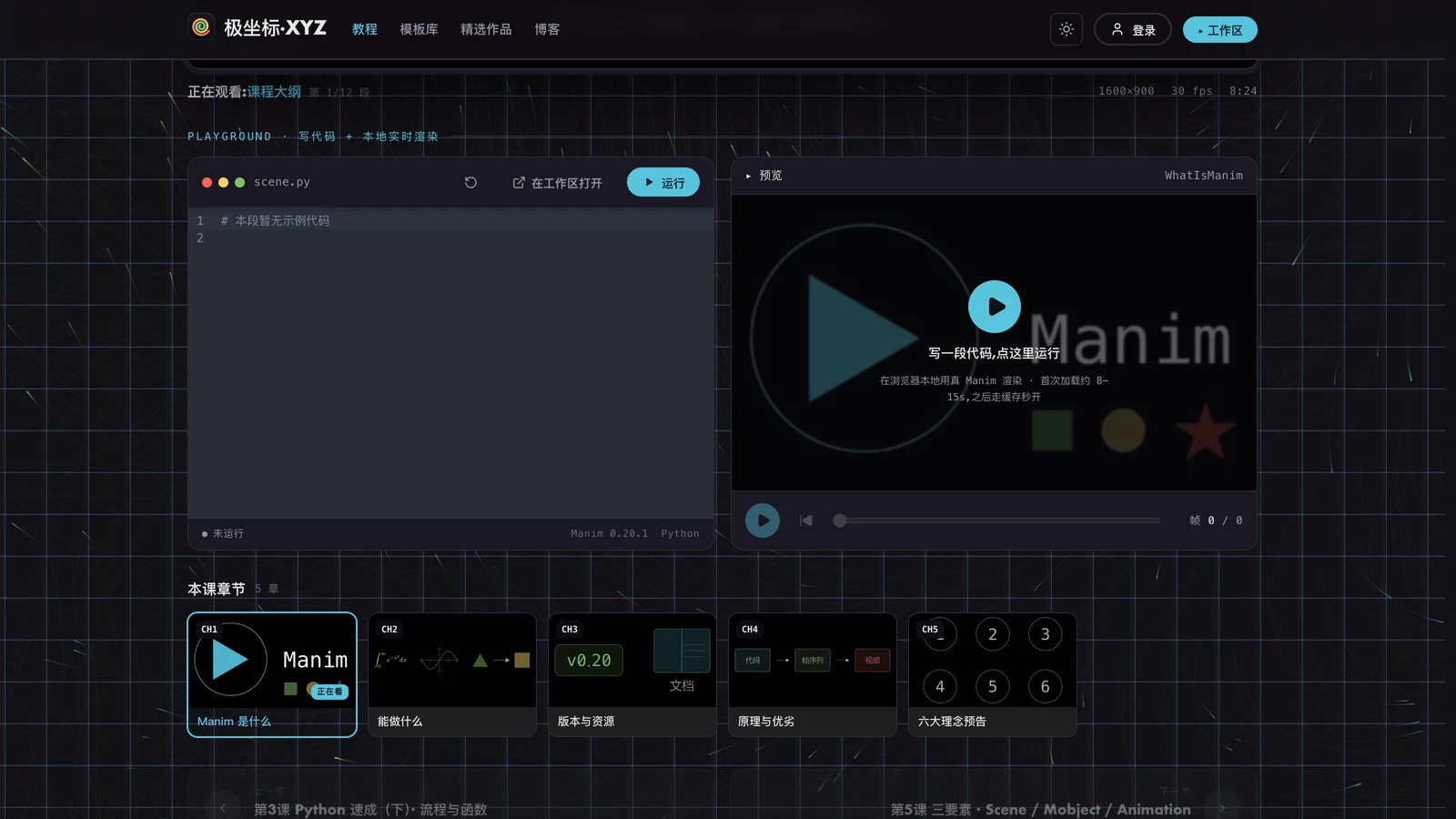The height and width of the screenshot is (819, 1456).
Task: Click the 30 fps text
Action: 1192,91
